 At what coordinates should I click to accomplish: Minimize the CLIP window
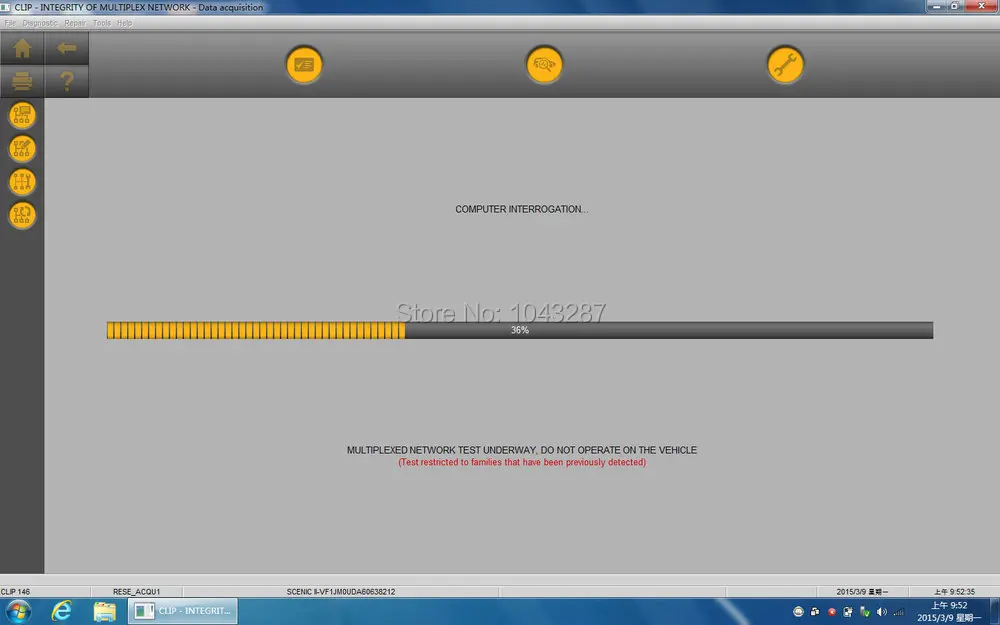(937, 6)
